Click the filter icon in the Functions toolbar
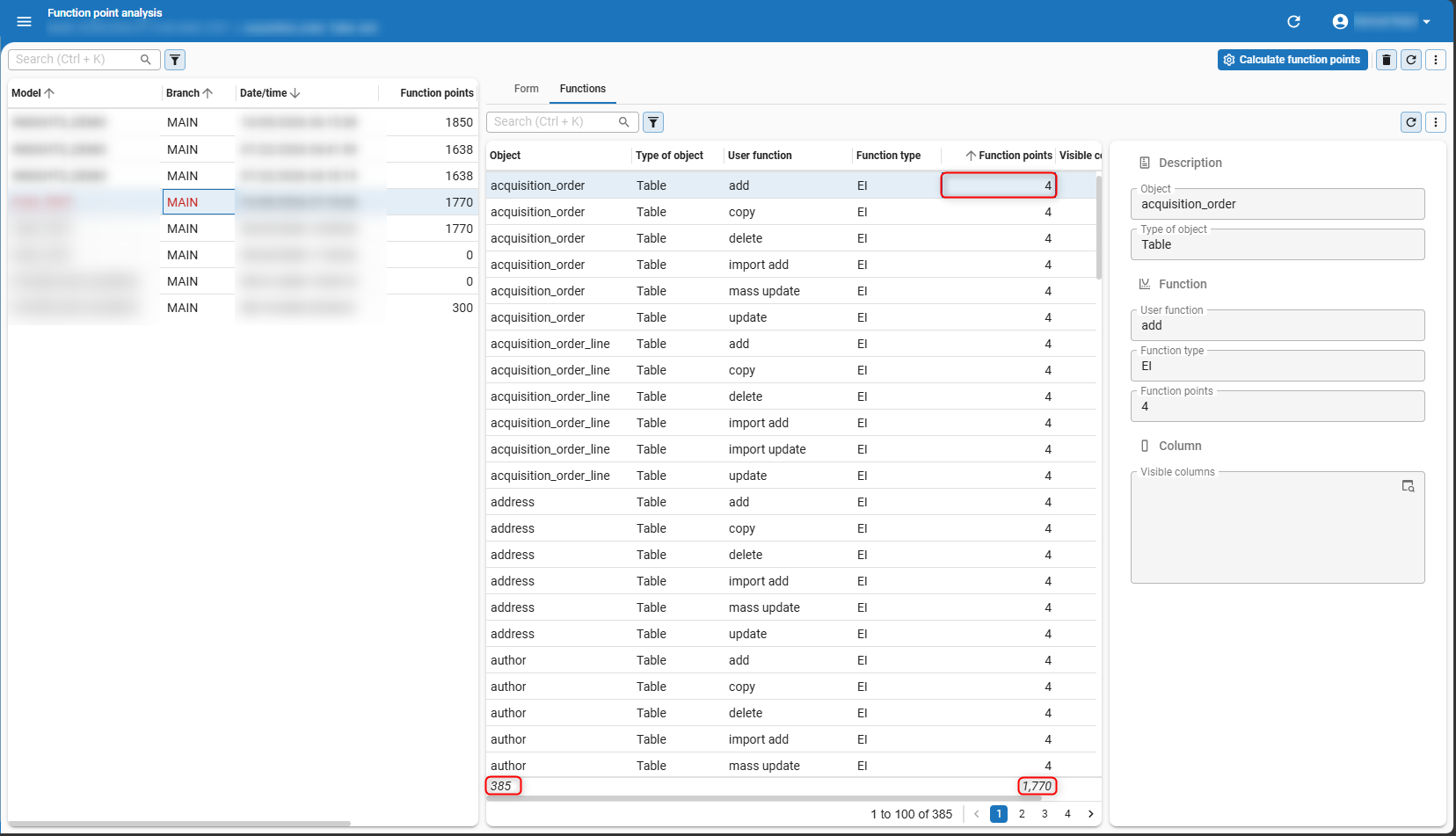 point(653,122)
